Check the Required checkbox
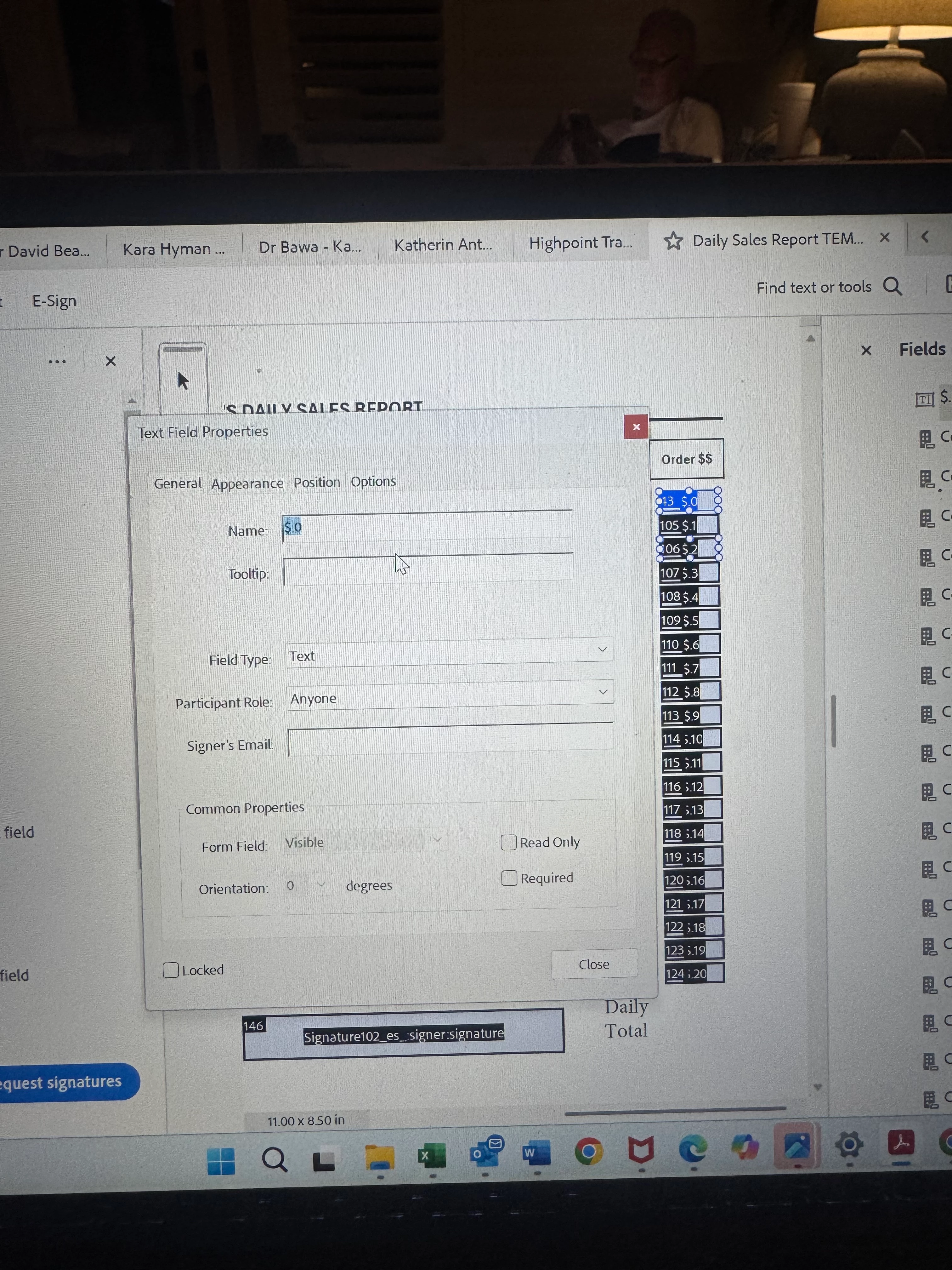 (x=509, y=878)
